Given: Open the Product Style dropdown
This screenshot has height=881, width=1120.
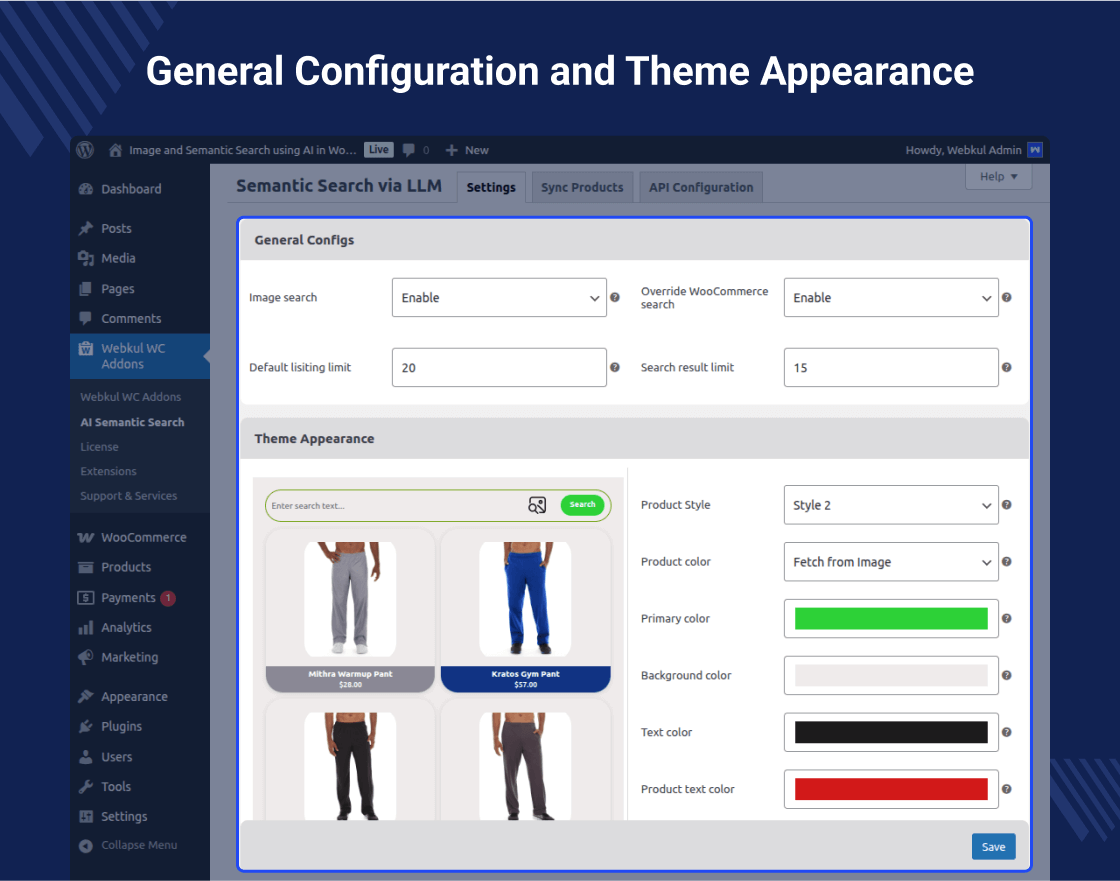Looking at the screenshot, I should (x=891, y=504).
